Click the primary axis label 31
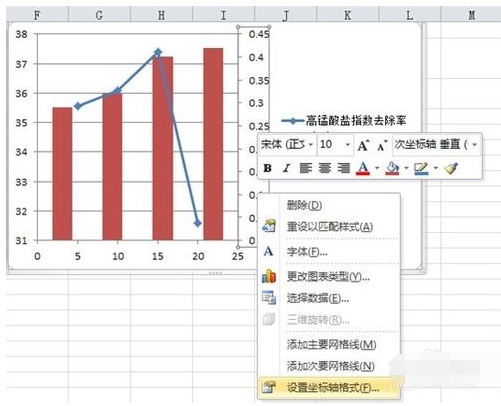Image resolution: width=501 pixels, height=406 pixels. (22, 240)
